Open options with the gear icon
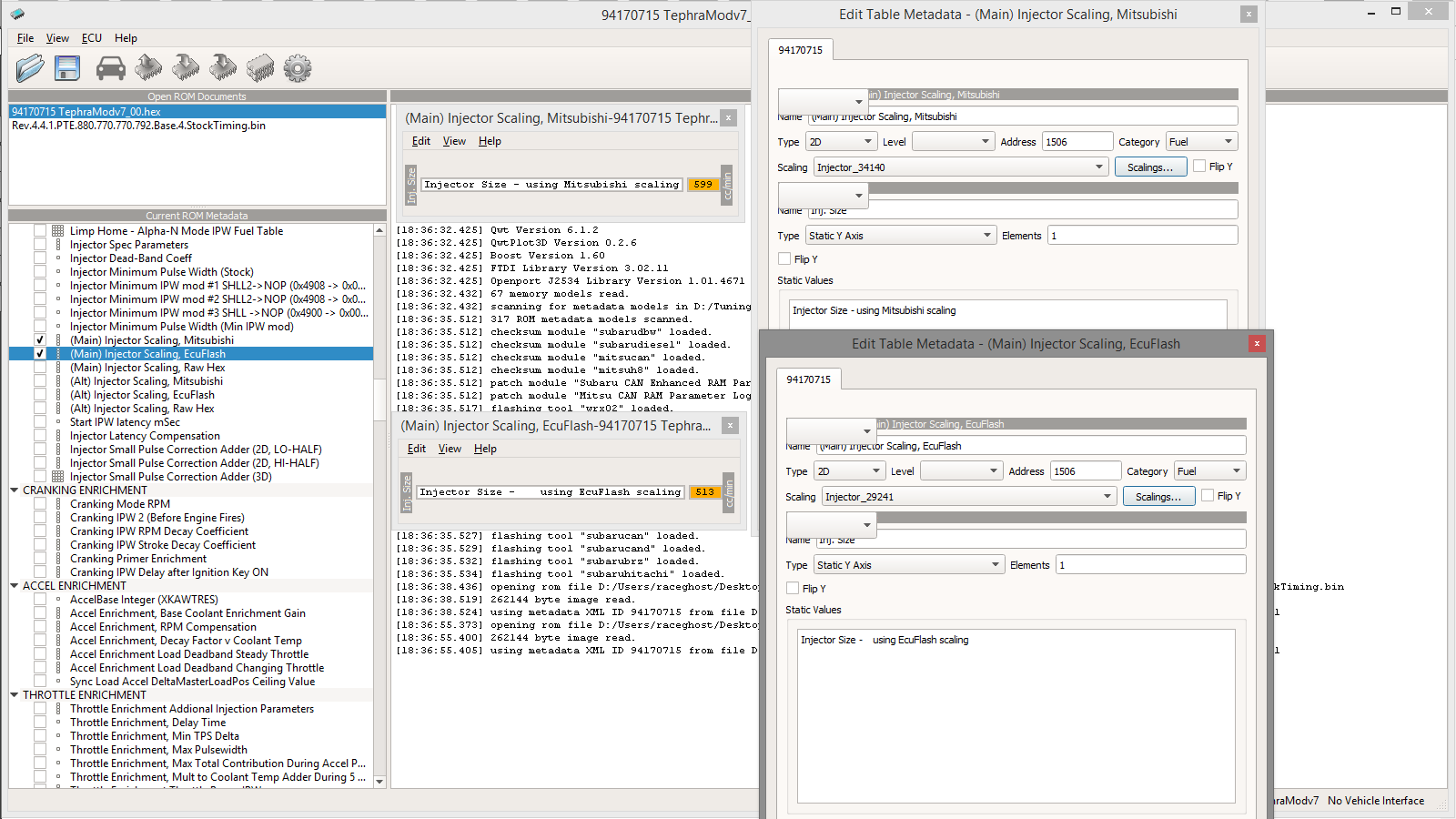 point(297,68)
